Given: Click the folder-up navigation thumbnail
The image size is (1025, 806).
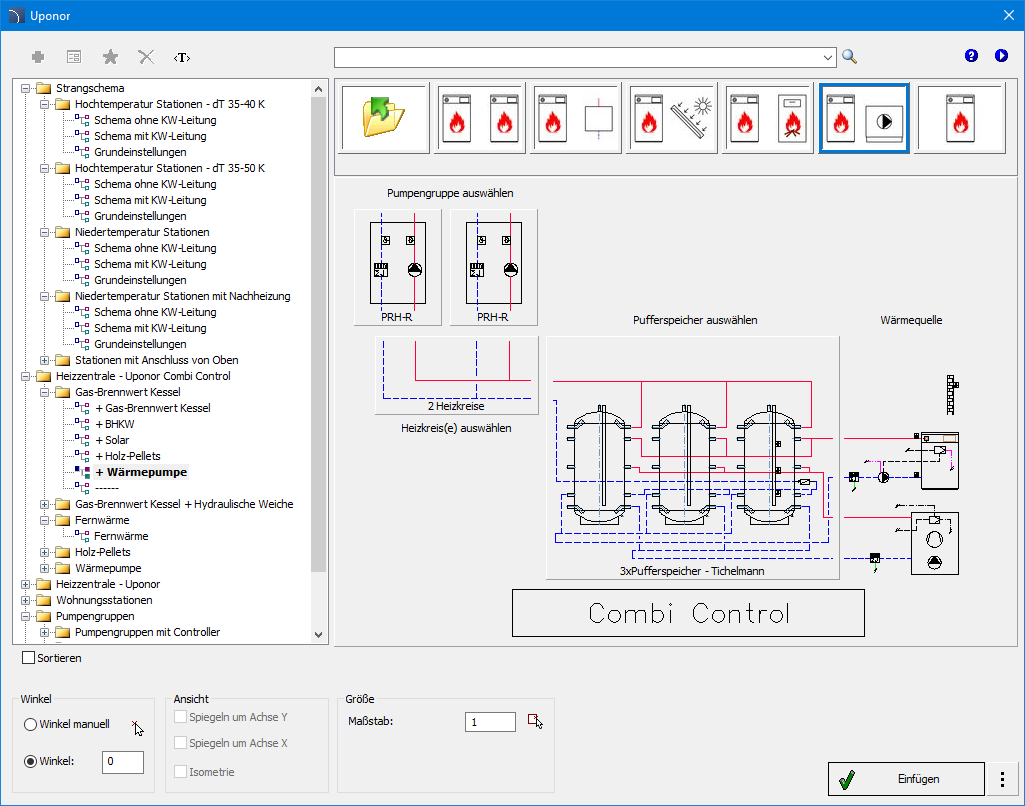Looking at the screenshot, I should [384, 118].
